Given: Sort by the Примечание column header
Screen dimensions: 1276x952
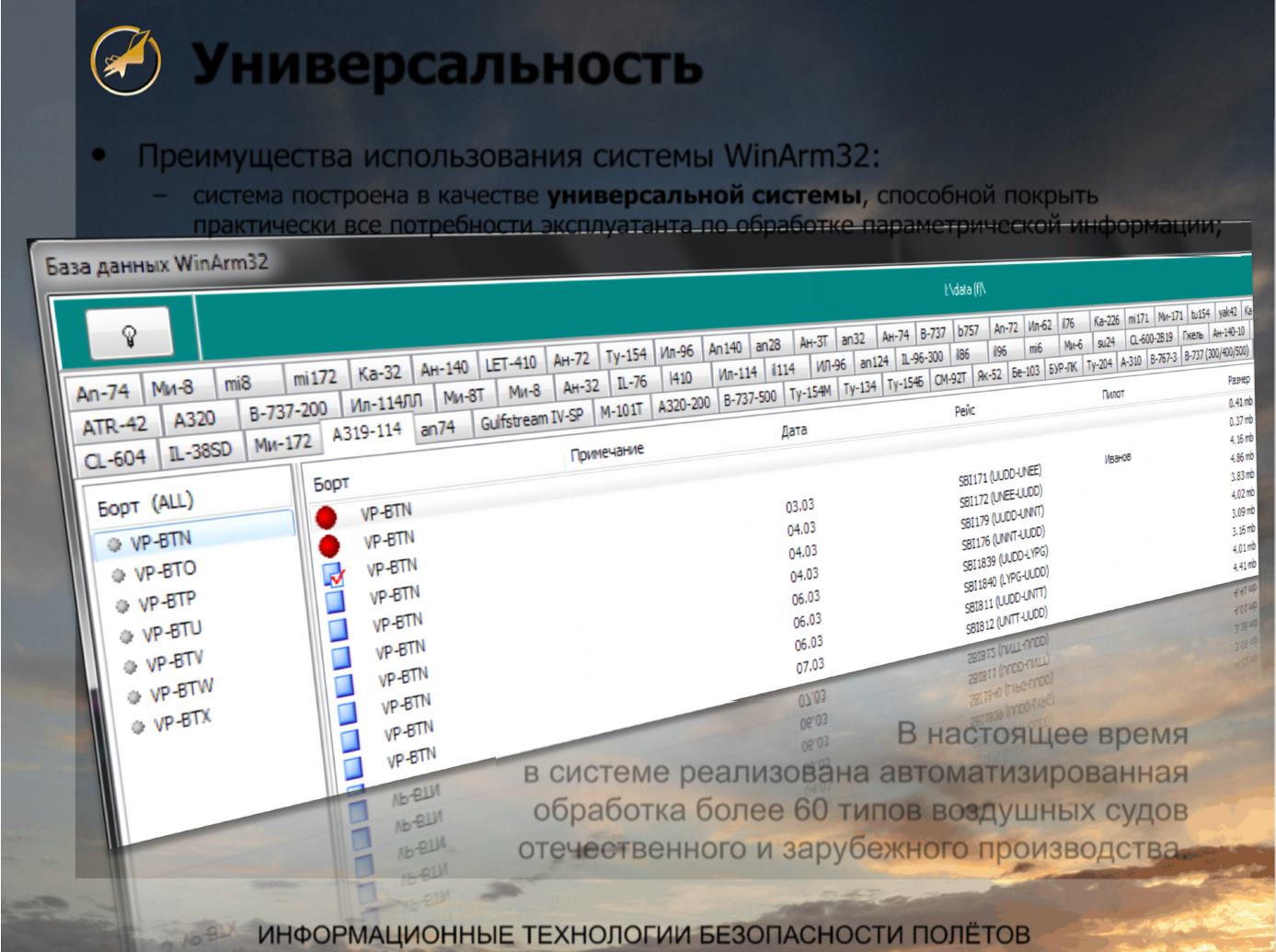Looking at the screenshot, I should (x=607, y=453).
